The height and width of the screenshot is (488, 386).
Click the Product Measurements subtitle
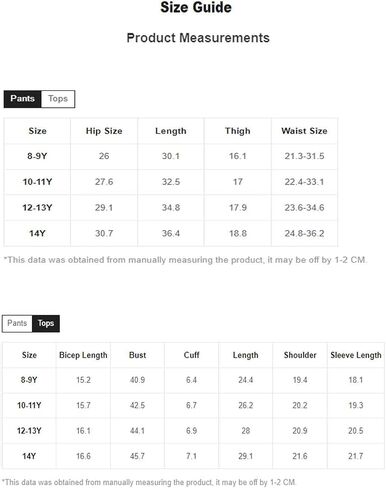(x=198, y=38)
